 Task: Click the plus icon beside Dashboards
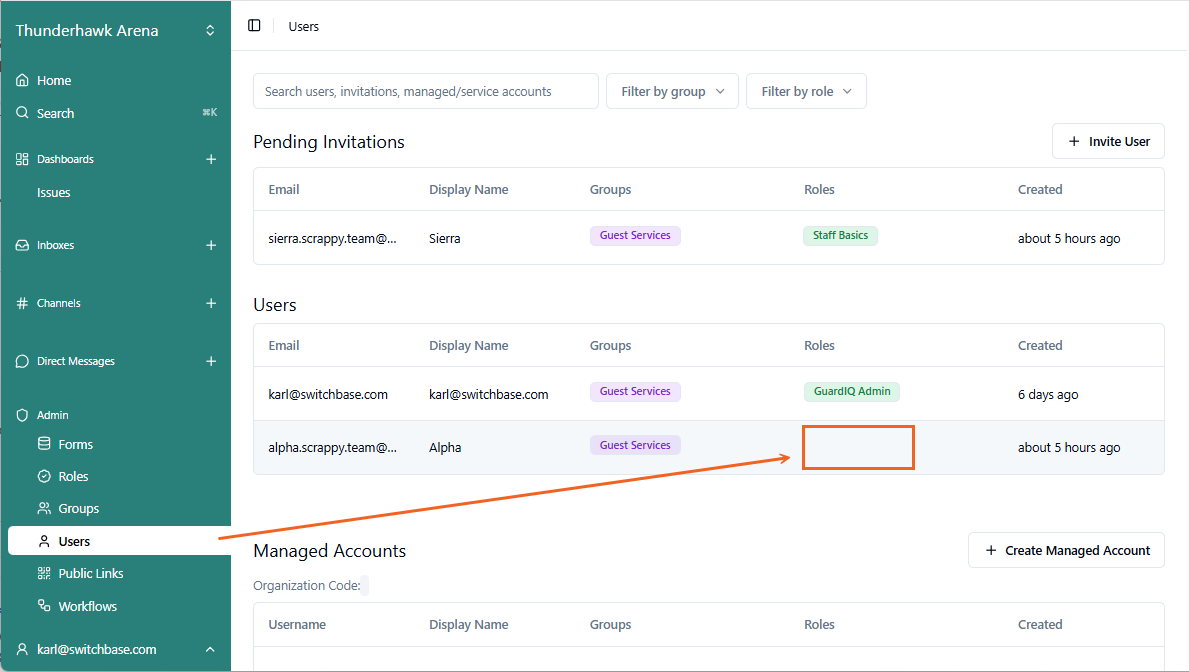(x=211, y=159)
